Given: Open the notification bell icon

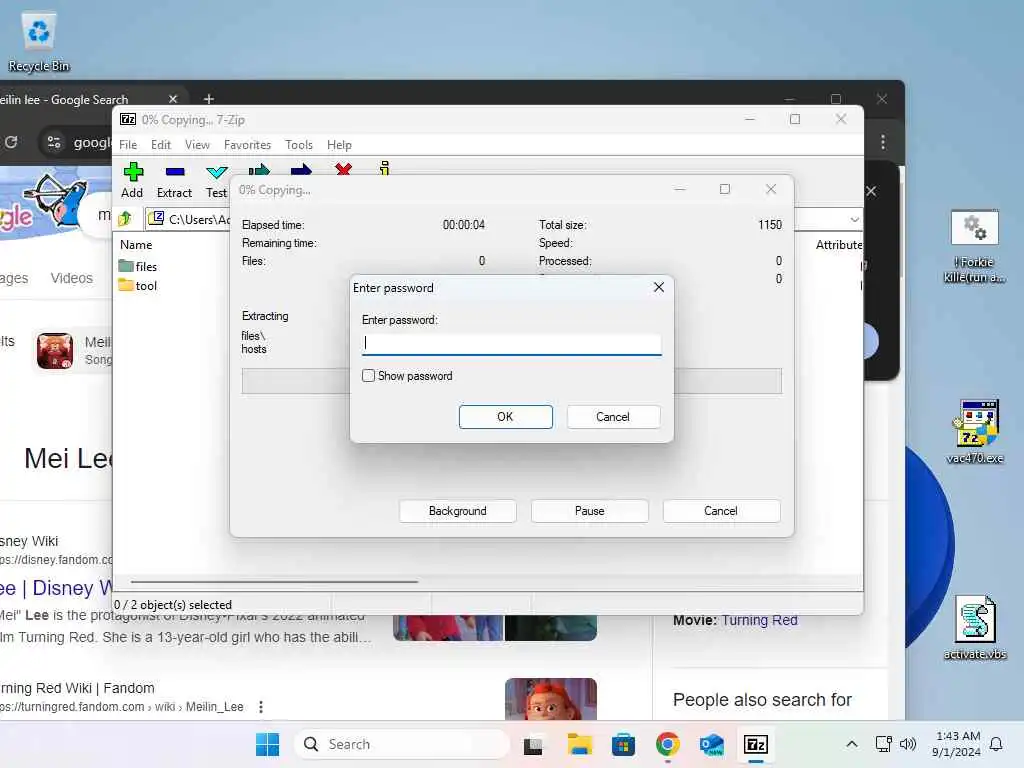Looking at the screenshot, I should [x=996, y=744].
